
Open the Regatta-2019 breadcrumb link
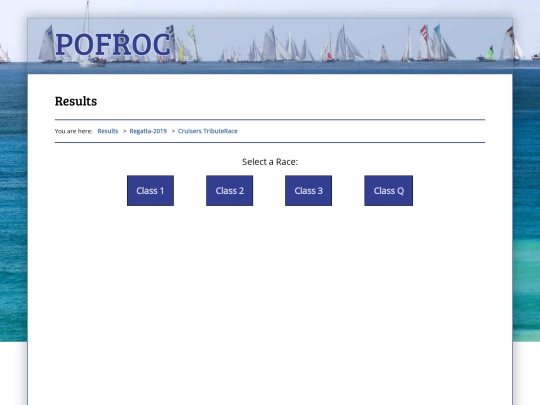point(148,131)
